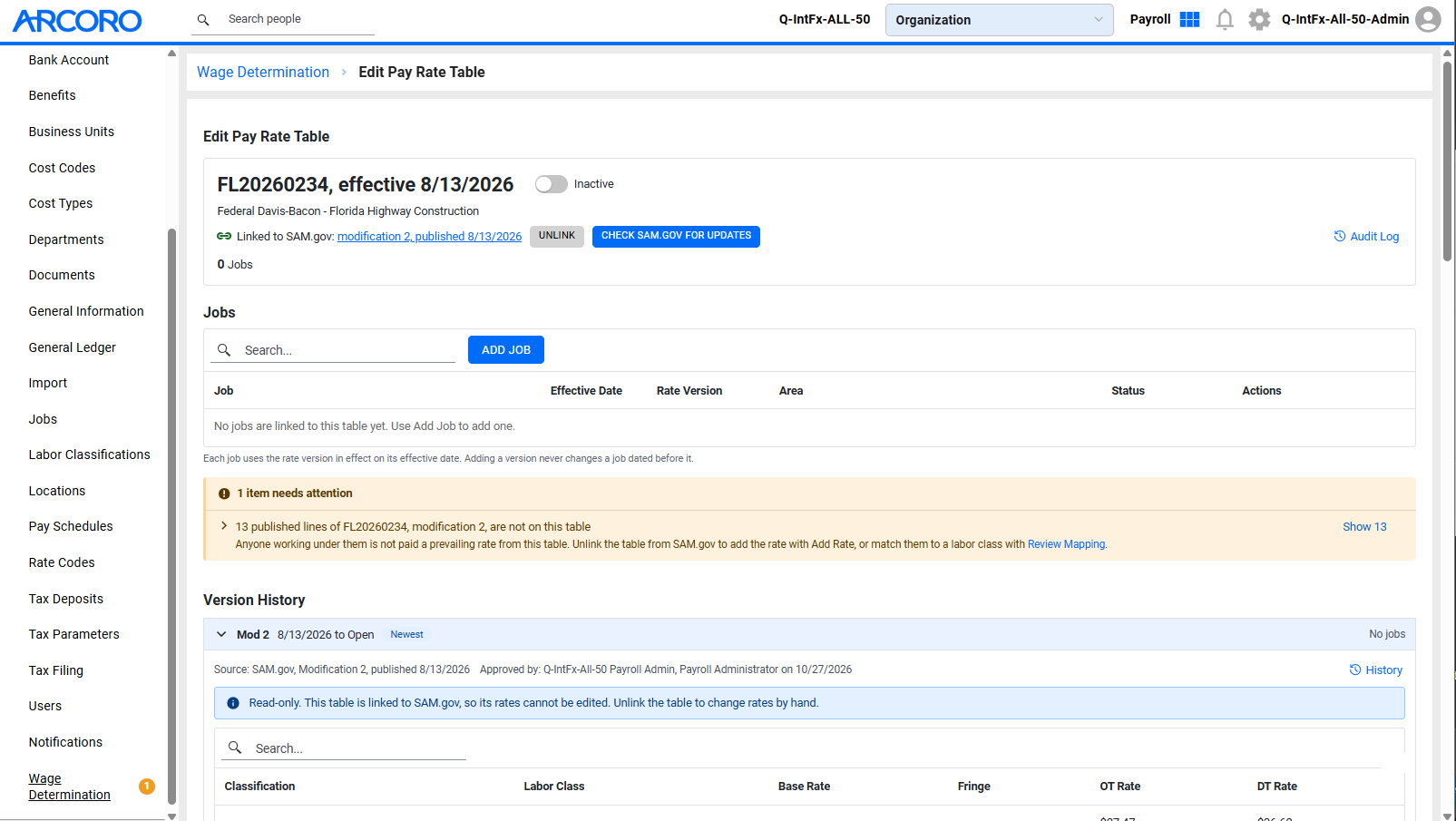Open the Audit Log link
Viewport: 1456px width, 821px height.
tap(1374, 237)
